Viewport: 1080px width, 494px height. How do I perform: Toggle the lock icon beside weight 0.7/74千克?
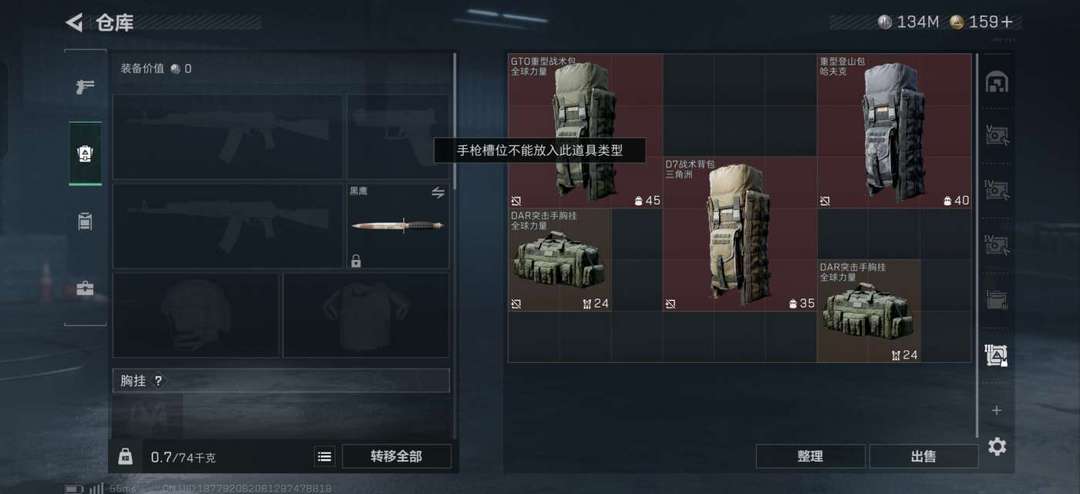pyautogui.click(x=125, y=456)
